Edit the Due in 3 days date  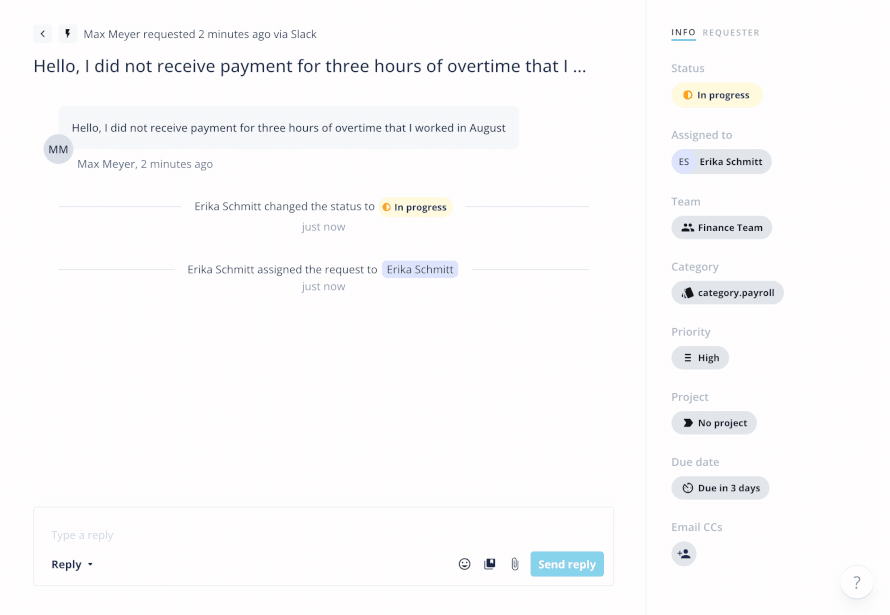(720, 488)
